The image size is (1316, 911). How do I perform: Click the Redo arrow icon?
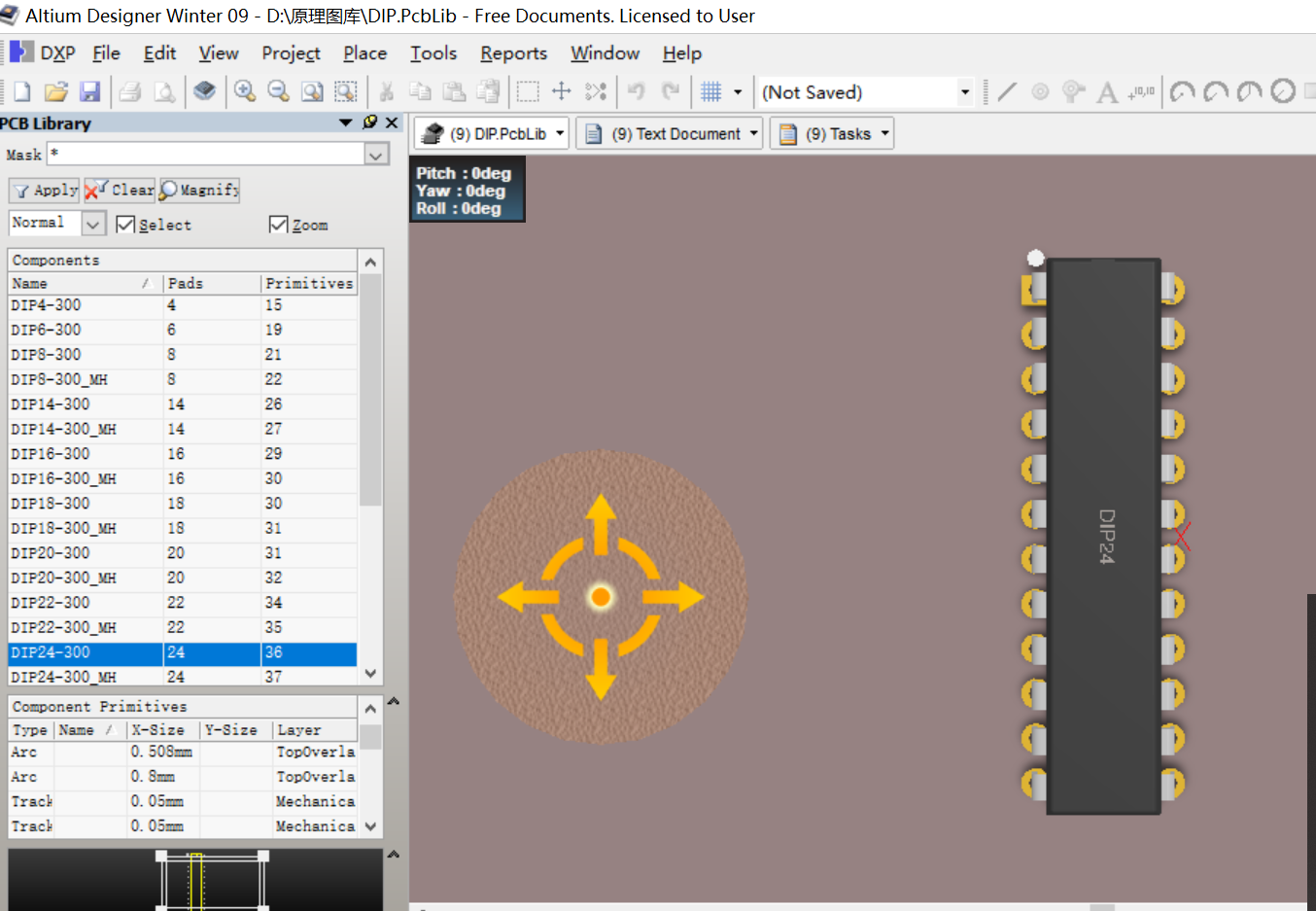670,91
